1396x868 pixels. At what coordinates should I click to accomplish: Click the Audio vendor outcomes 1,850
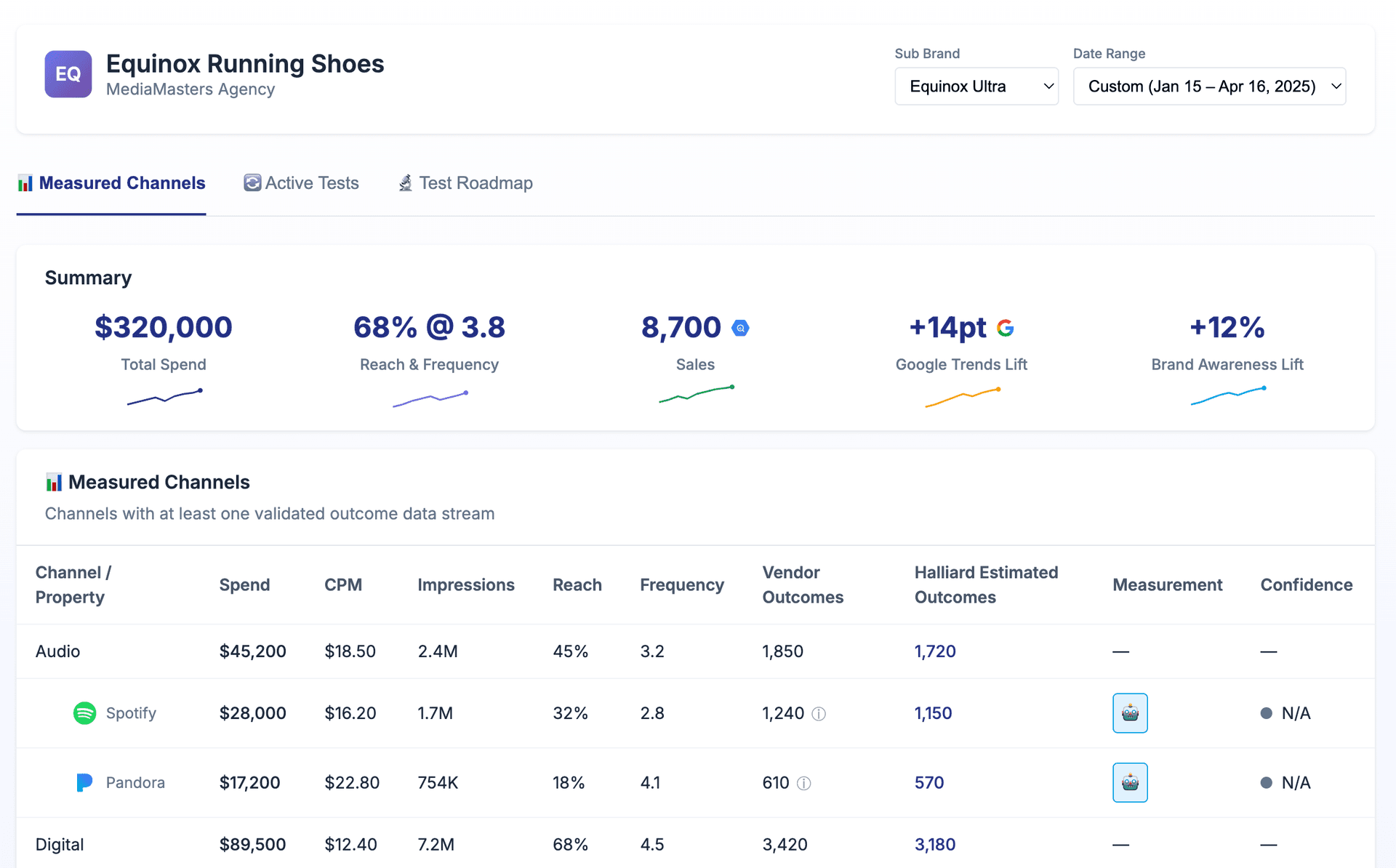pyautogui.click(x=783, y=651)
